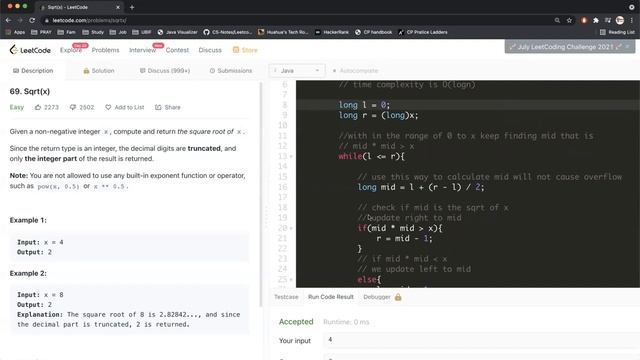This screenshot has width=640, height=360.
Task: Open the PRAY bookmark folder
Action: pos(41,32)
